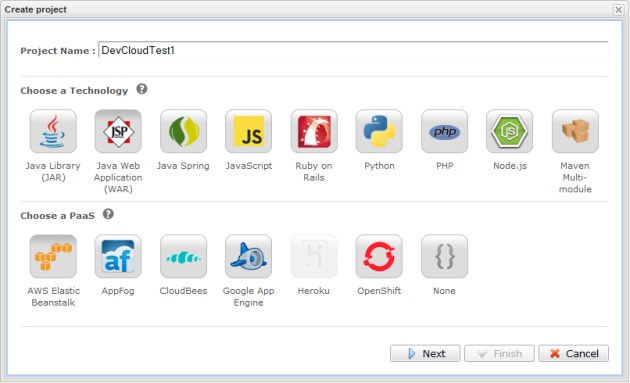Cancel the project creation dialog
Image resolution: width=630 pixels, height=383 pixels.
[574, 353]
